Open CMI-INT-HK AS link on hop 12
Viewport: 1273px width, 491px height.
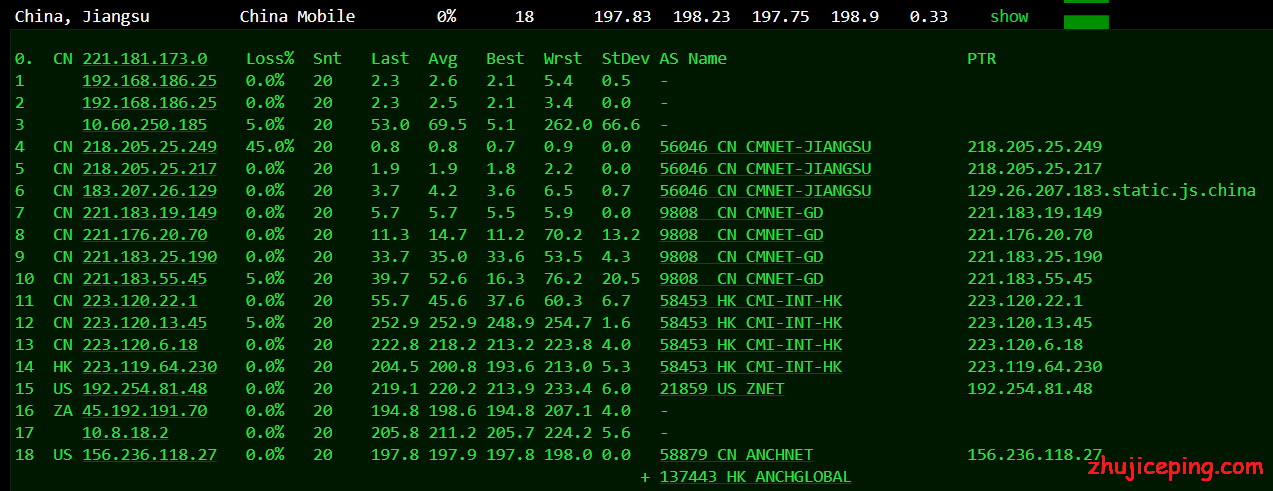tap(751, 323)
